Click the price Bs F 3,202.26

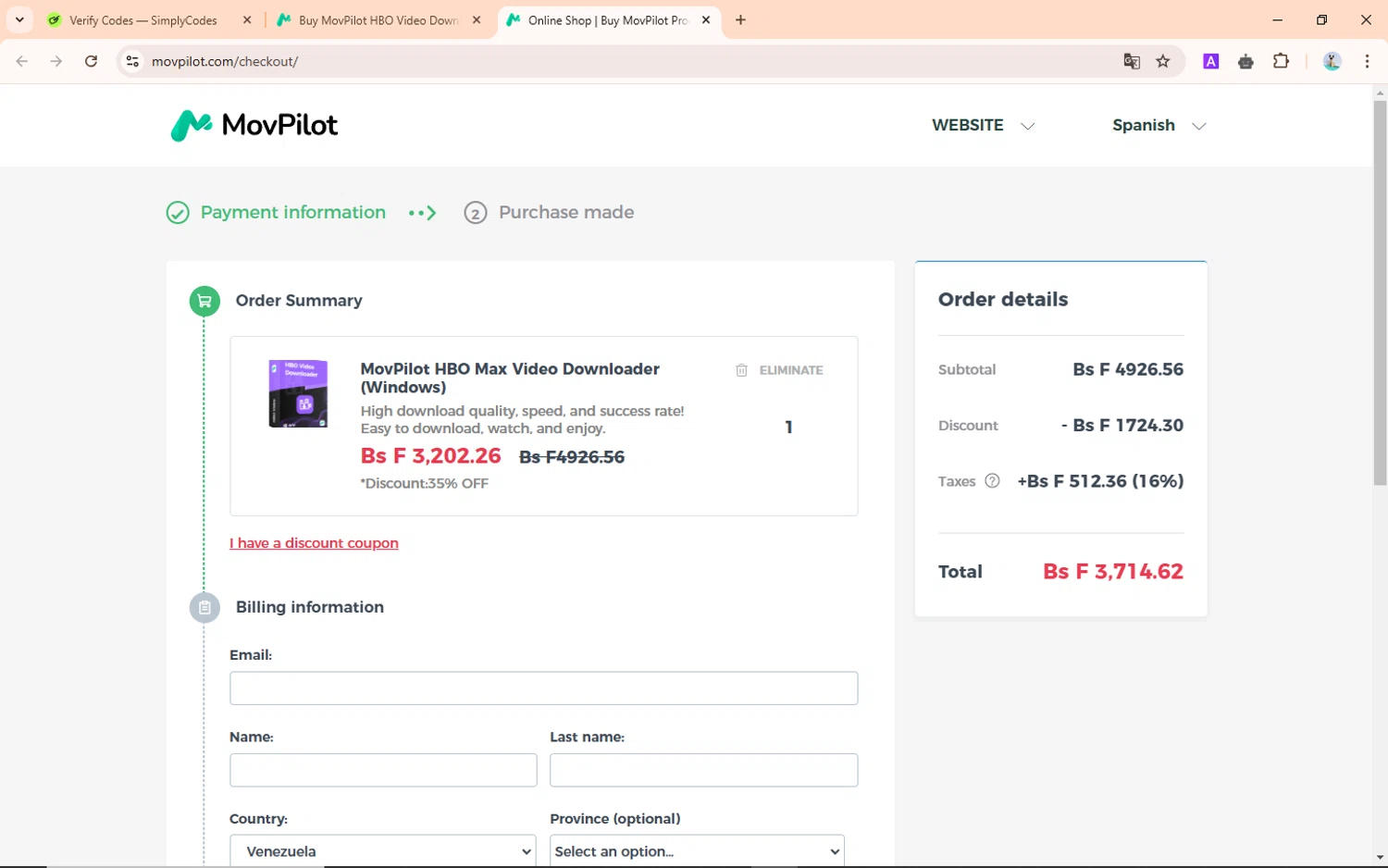click(x=430, y=456)
